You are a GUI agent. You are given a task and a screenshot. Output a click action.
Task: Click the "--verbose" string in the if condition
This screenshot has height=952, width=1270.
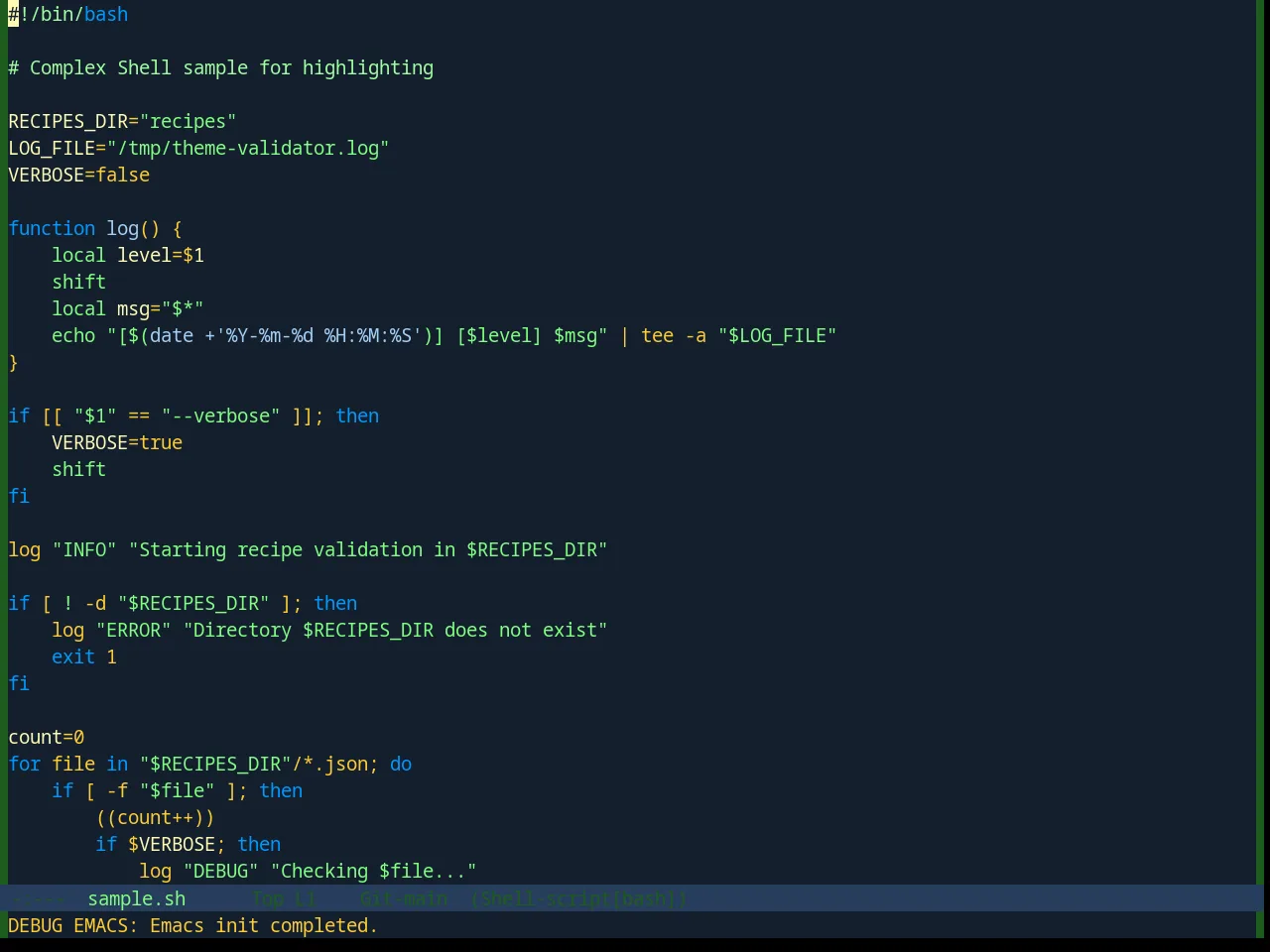pyautogui.click(x=221, y=416)
